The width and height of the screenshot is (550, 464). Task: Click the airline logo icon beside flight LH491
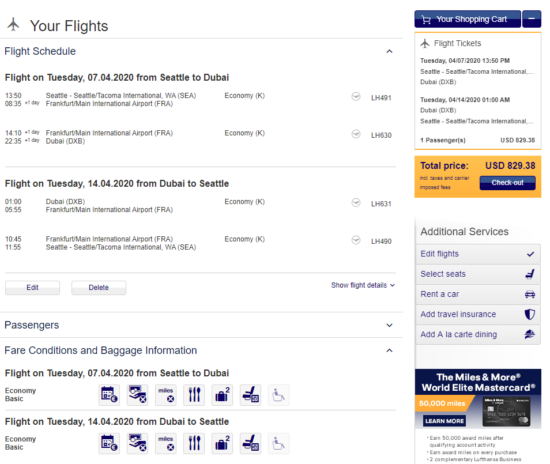pos(356,97)
